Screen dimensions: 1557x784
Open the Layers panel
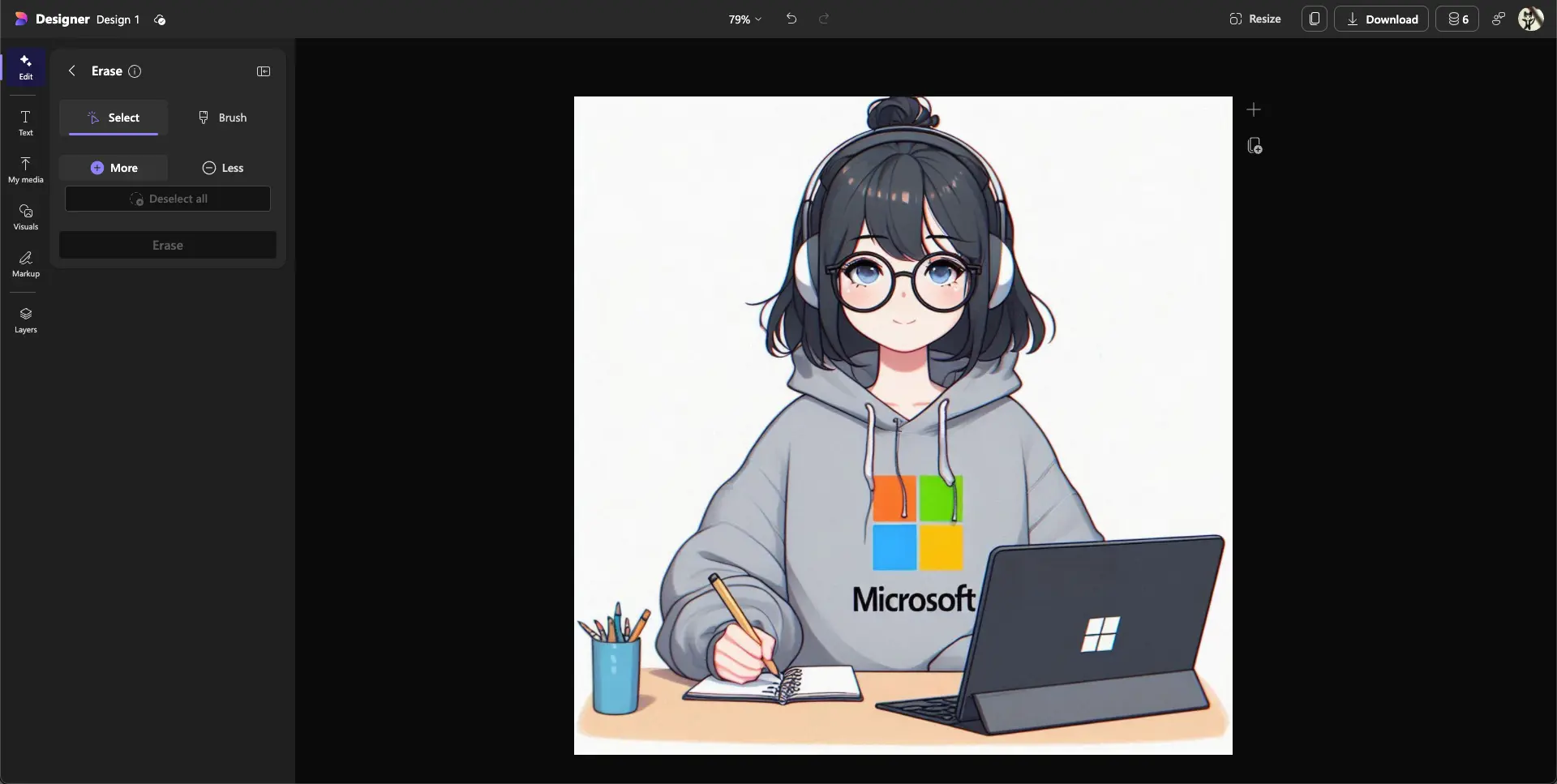(x=25, y=320)
